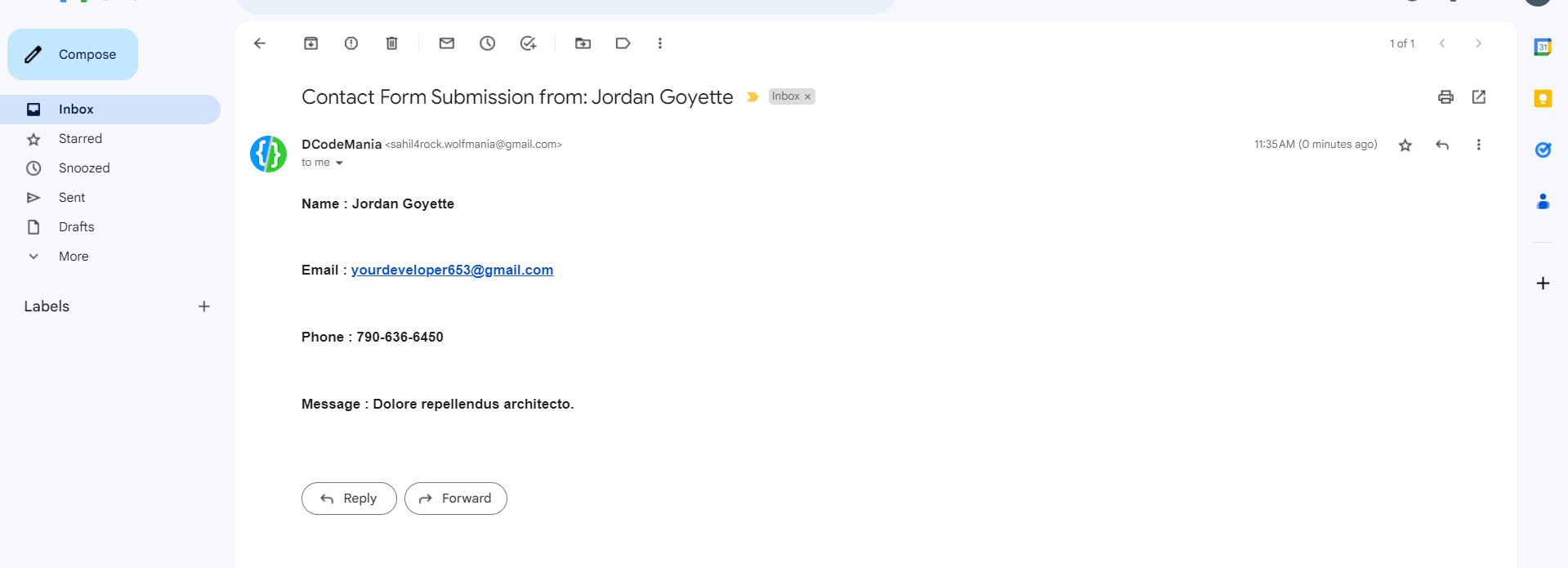Mark the email as unread

pos(446,43)
